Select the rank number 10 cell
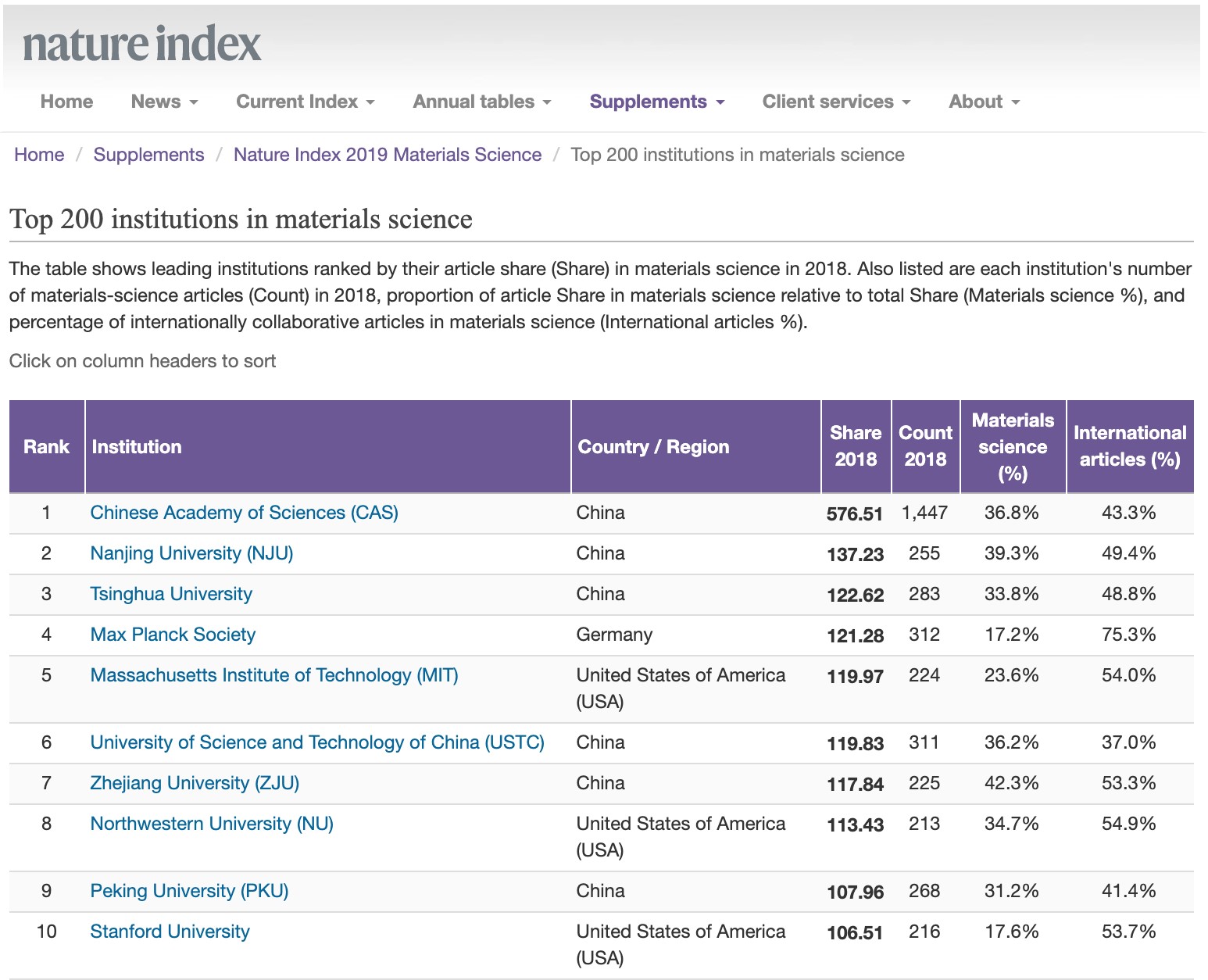Image resolution: width=1208 pixels, height=980 pixels. click(47, 932)
